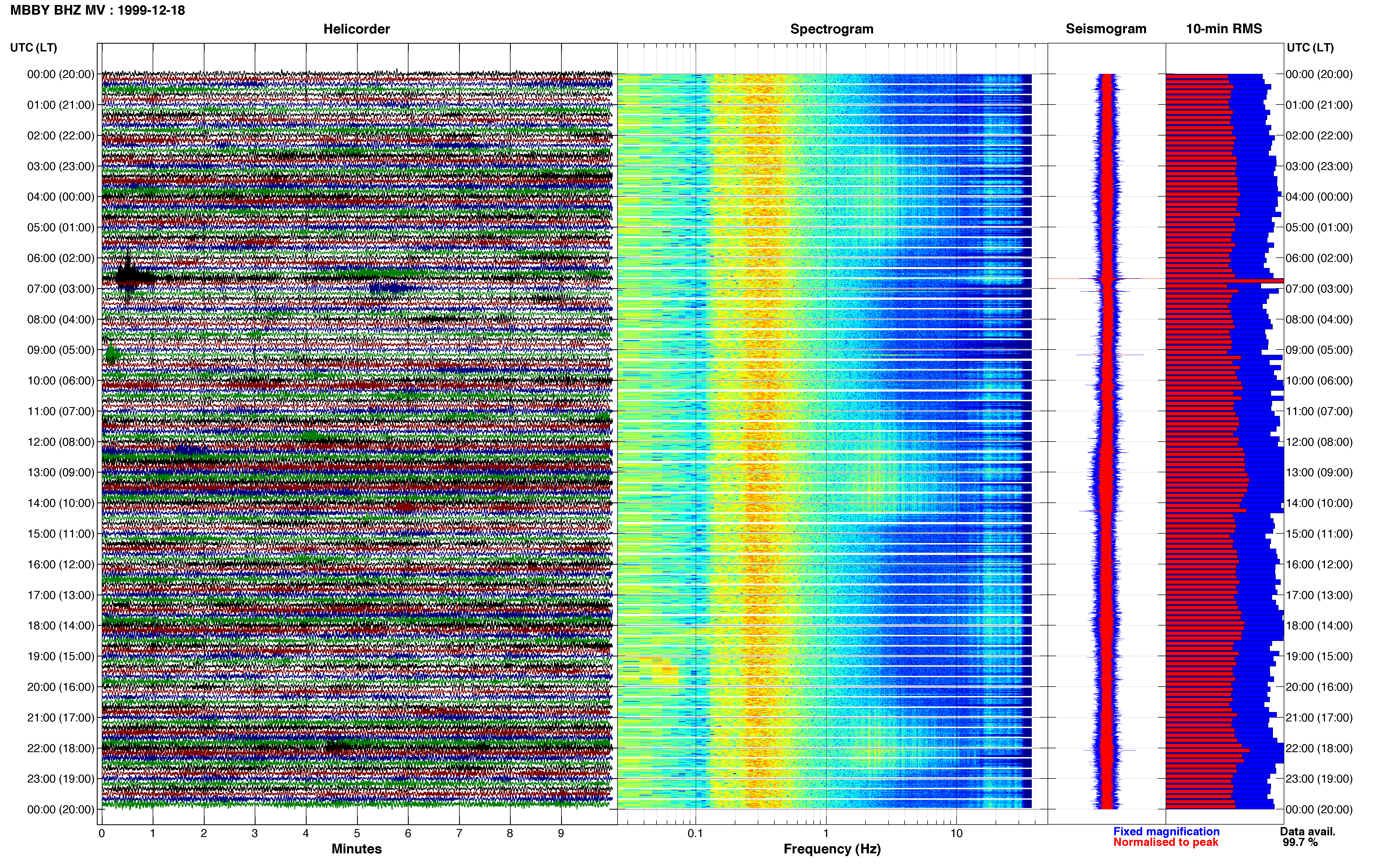
Task: Click left time label 18:00 (14:00)
Action: point(61,626)
